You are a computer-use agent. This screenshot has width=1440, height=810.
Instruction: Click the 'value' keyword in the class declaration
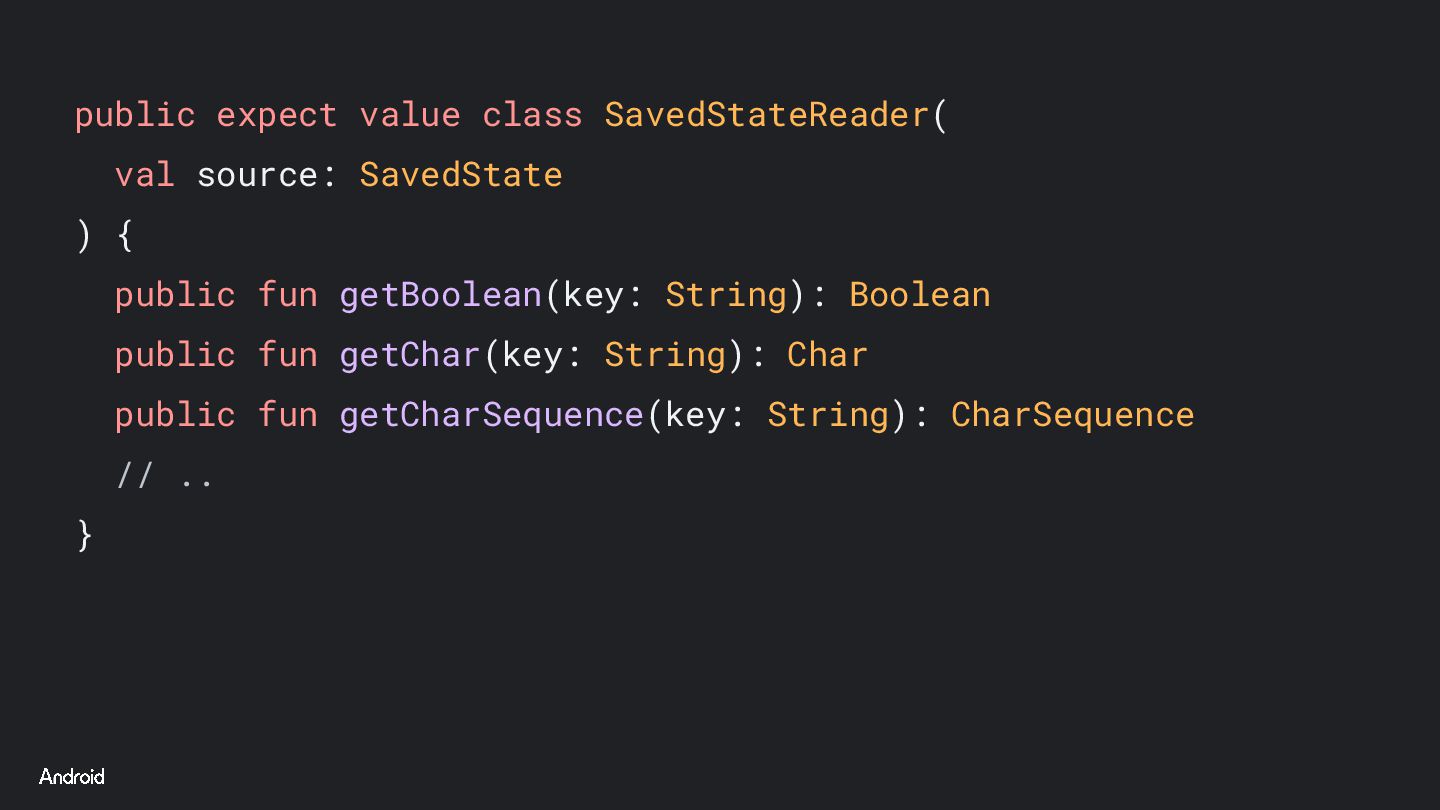410,115
